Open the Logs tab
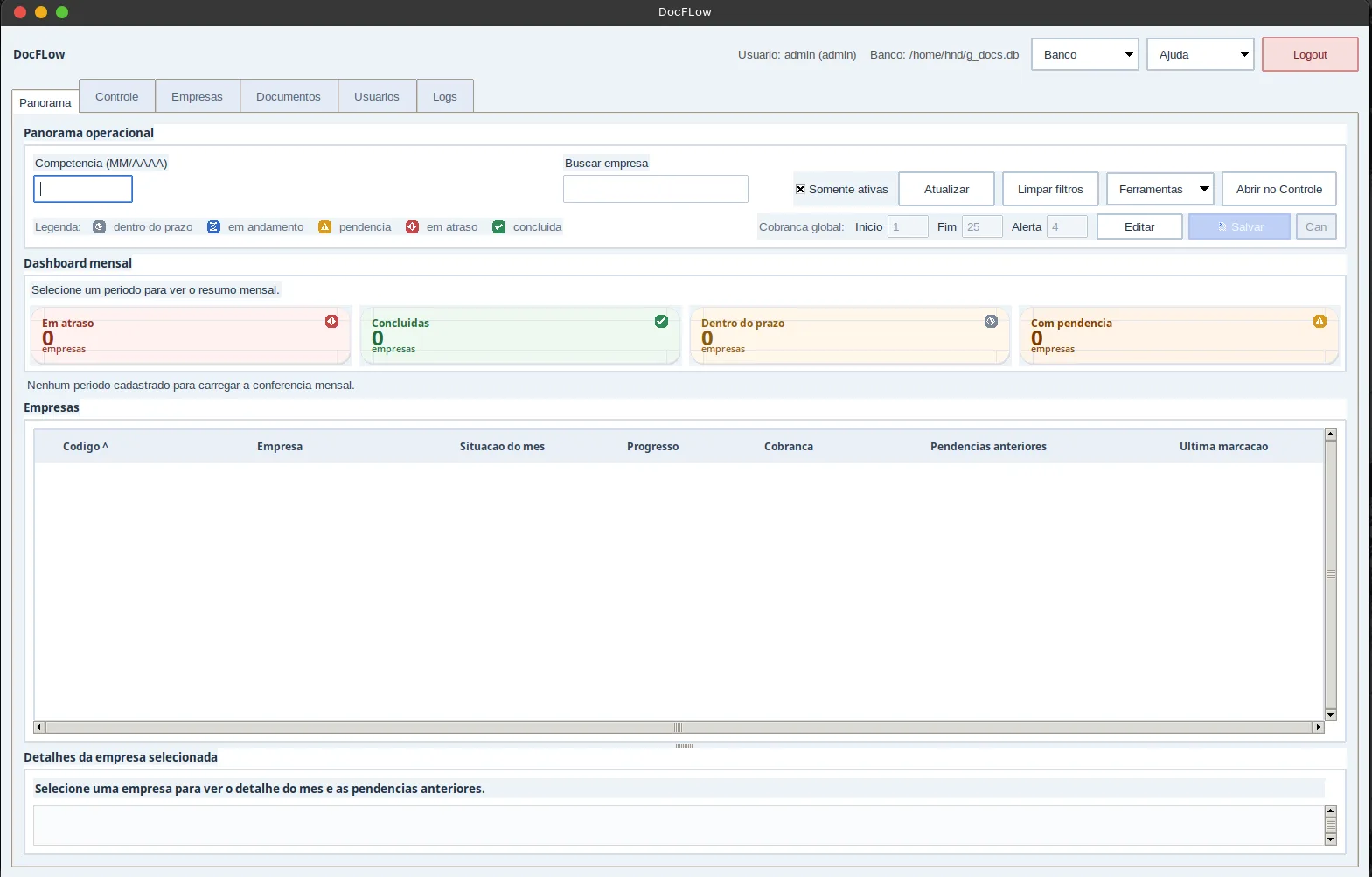1372x877 pixels. (445, 96)
